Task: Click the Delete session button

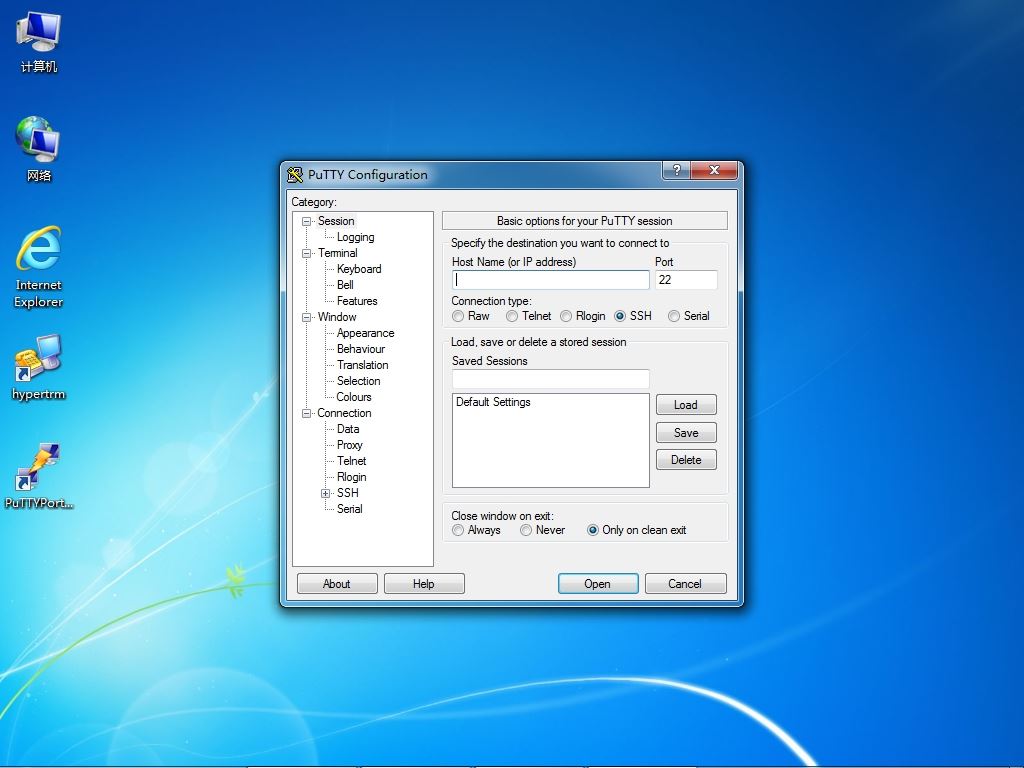Action: tap(686, 460)
